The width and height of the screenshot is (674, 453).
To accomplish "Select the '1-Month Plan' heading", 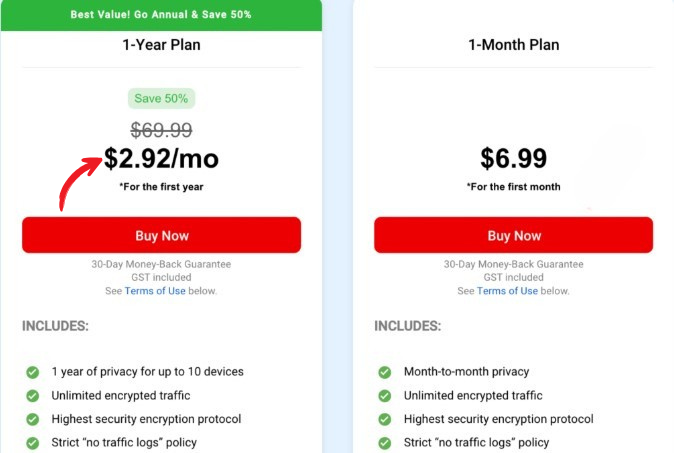I will coord(513,45).
